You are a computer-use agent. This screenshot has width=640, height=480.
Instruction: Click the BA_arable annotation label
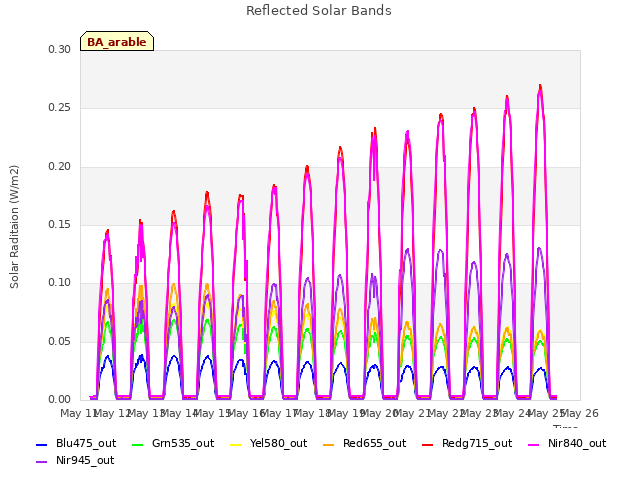(x=117, y=41)
